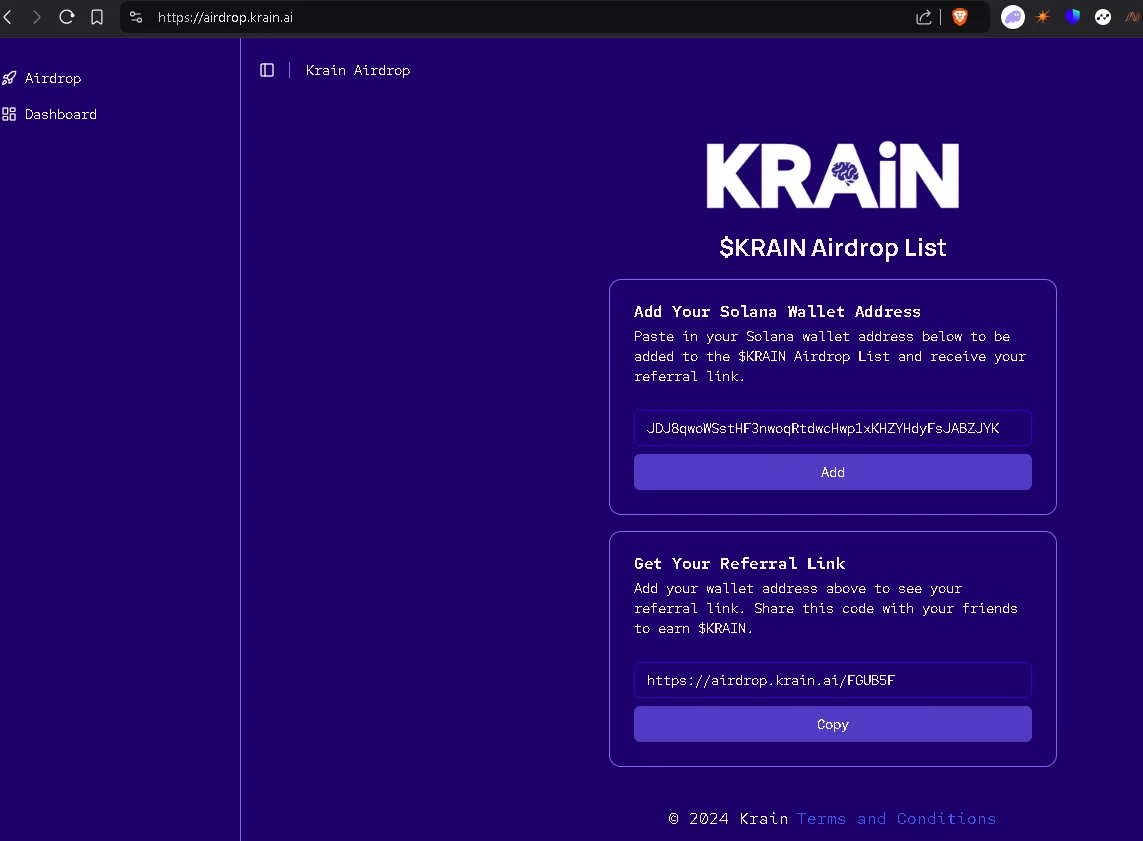Click the Airdrop rocket icon in sidebar
The height and width of the screenshot is (841, 1143).
(9, 78)
